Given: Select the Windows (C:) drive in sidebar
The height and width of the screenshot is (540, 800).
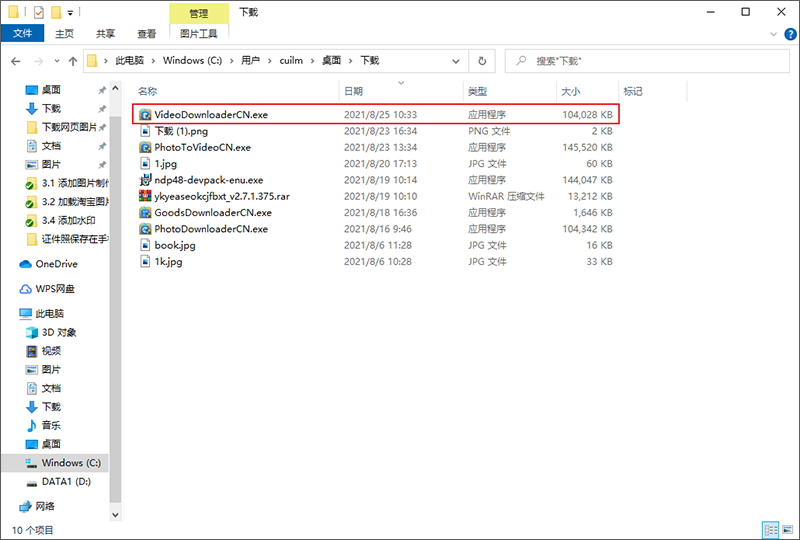Looking at the screenshot, I should [63, 463].
